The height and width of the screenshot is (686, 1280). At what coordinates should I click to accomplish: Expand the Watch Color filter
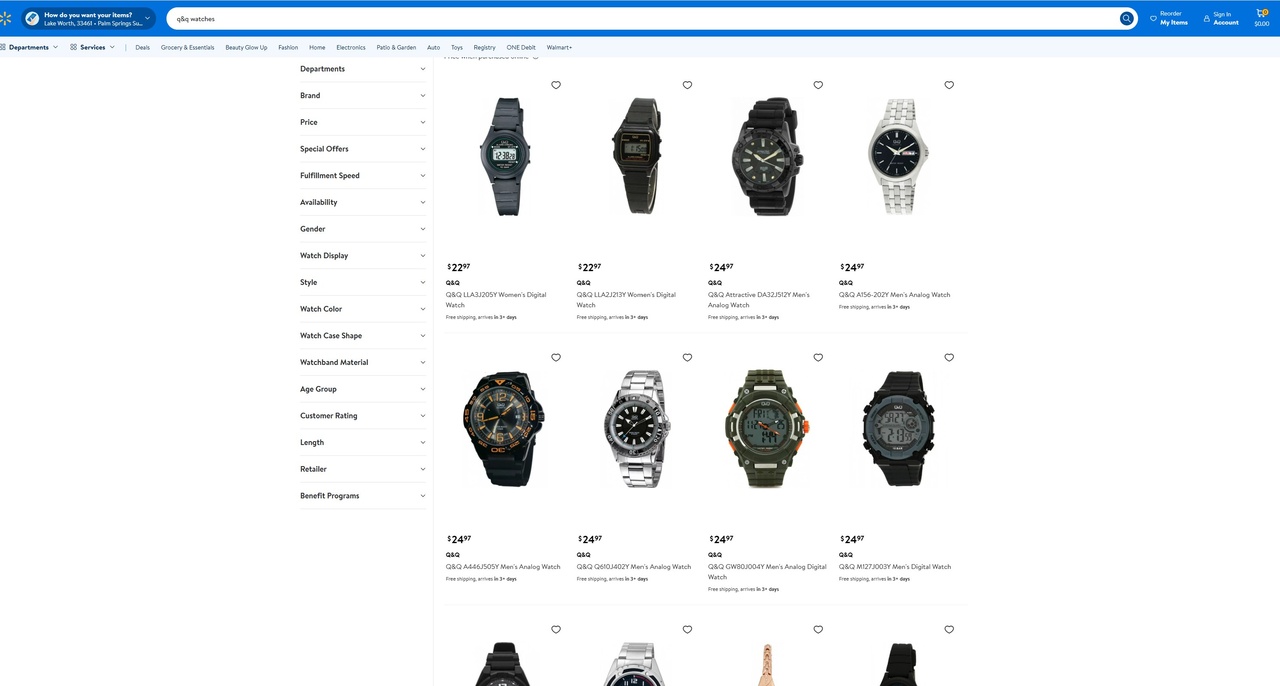coord(363,309)
